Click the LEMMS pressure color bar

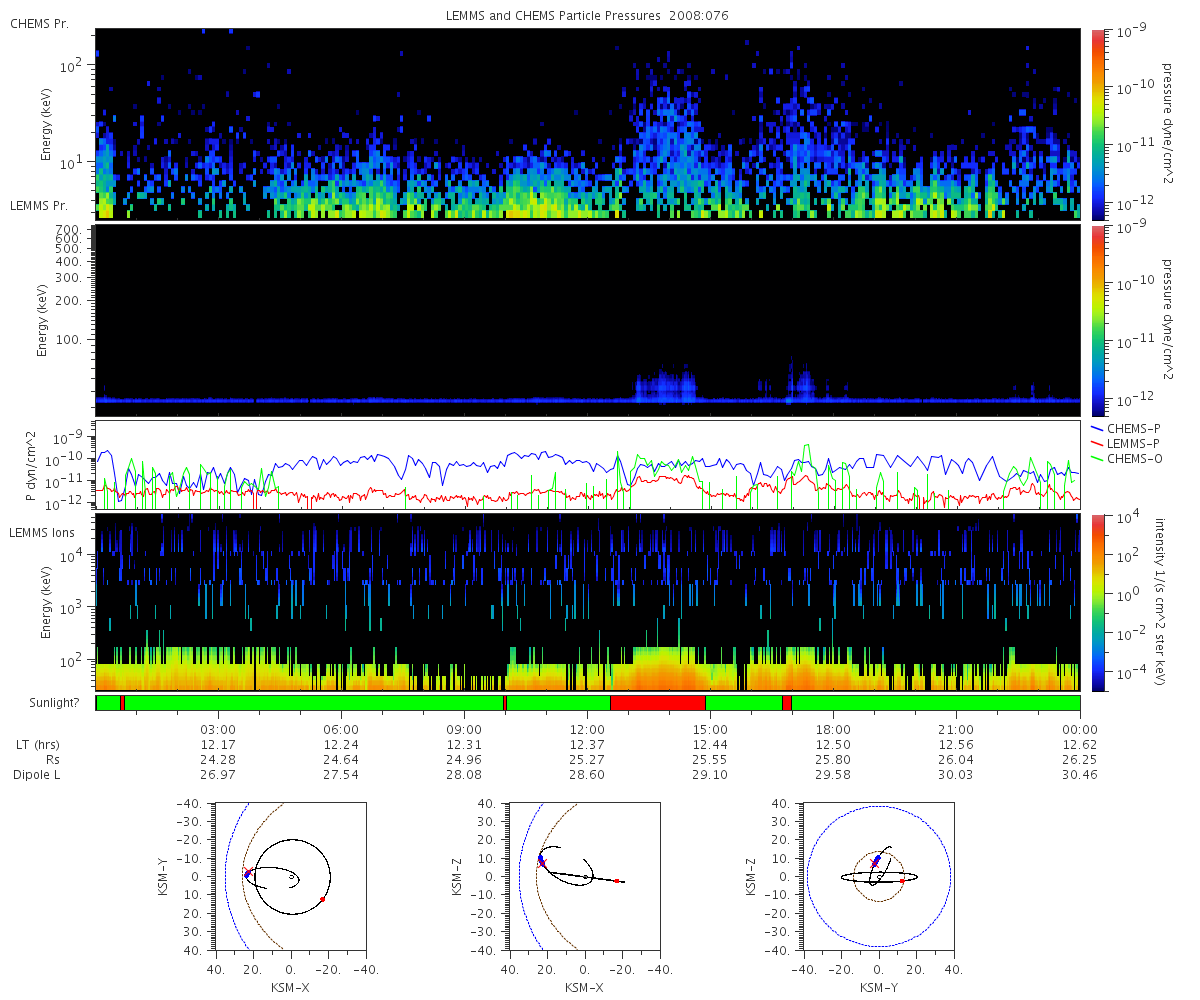click(x=1097, y=320)
